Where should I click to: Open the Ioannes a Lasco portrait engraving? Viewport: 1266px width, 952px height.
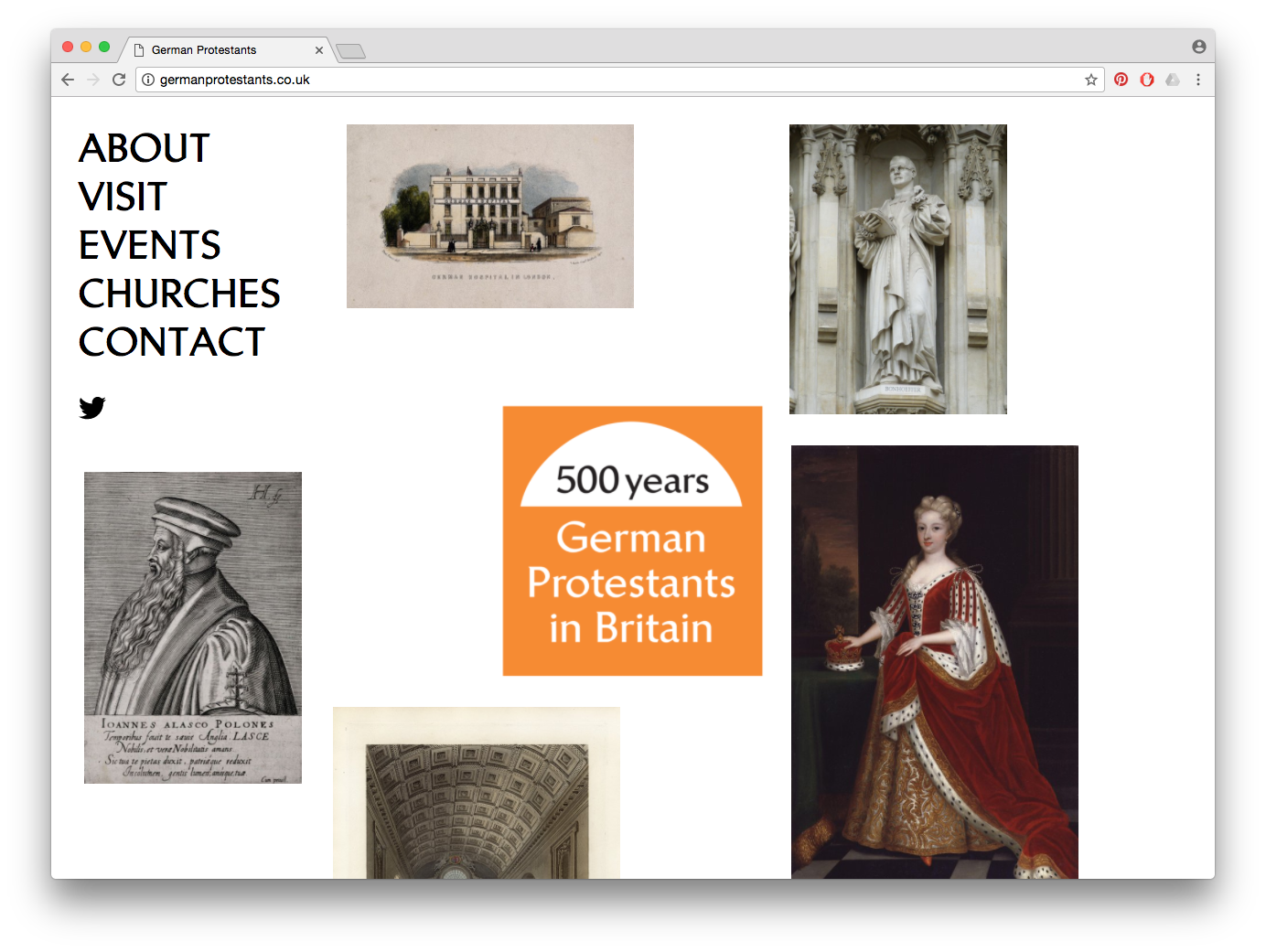pyautogui.click(x=193, y=627)
